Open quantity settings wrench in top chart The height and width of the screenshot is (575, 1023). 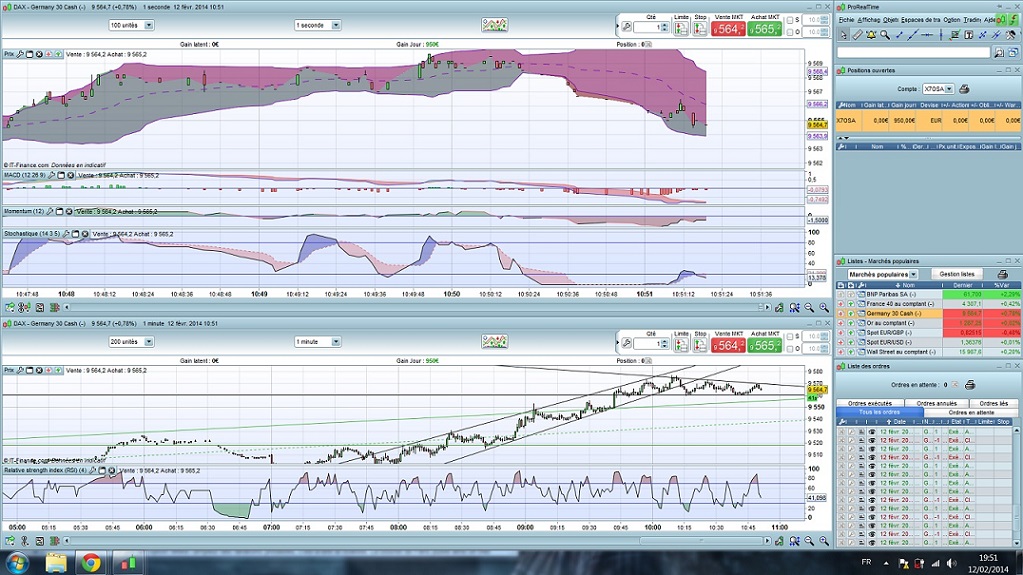click(x=626, y=26)
